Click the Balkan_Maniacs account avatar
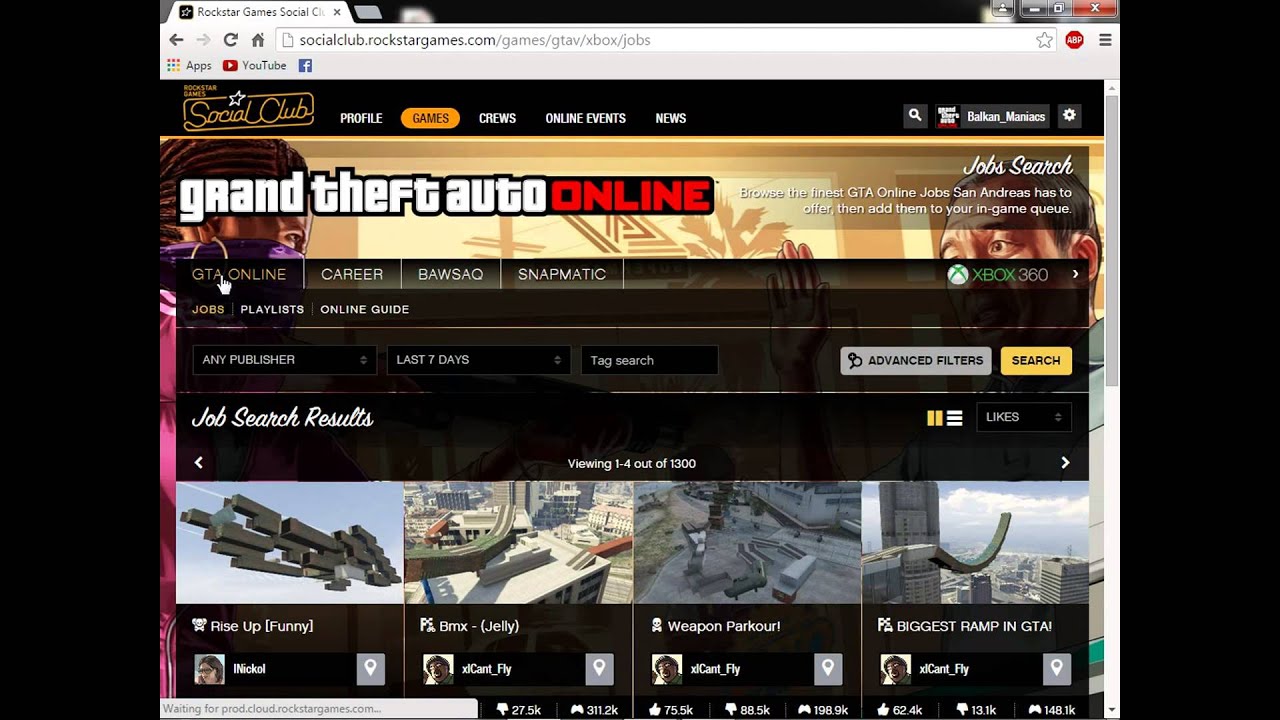 point(948,116)
